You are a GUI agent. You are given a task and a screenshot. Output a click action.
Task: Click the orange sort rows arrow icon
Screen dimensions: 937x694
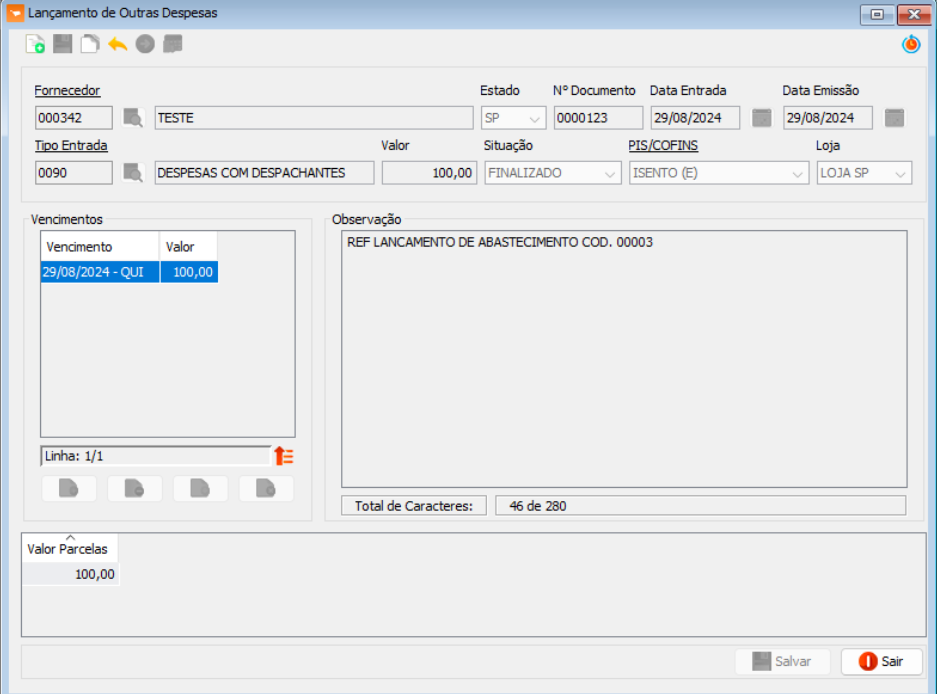(284, 456)
